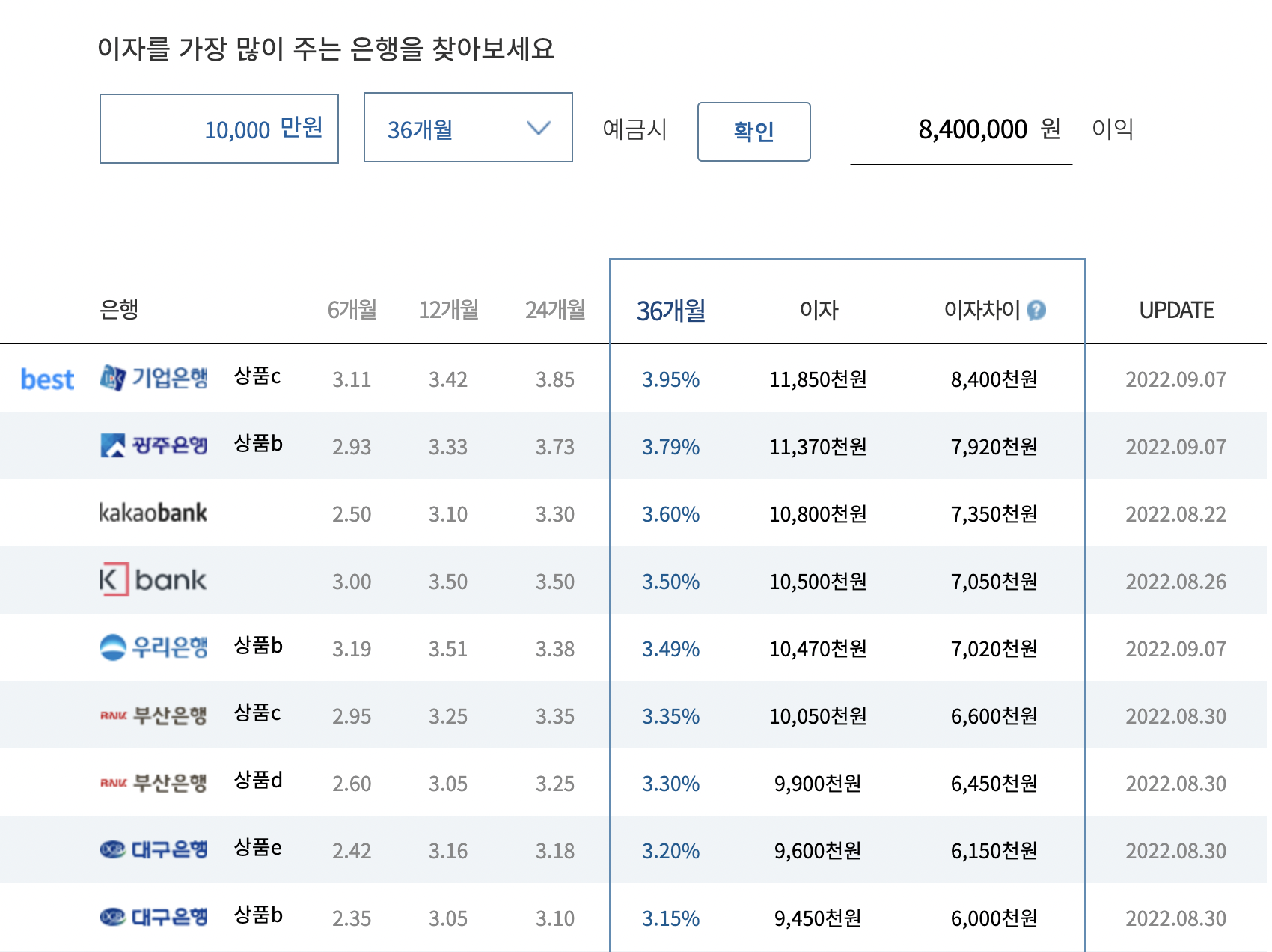Screen dimensions: 1272x952
Task: Select the 36개월 column header
Action: (671, 311)
